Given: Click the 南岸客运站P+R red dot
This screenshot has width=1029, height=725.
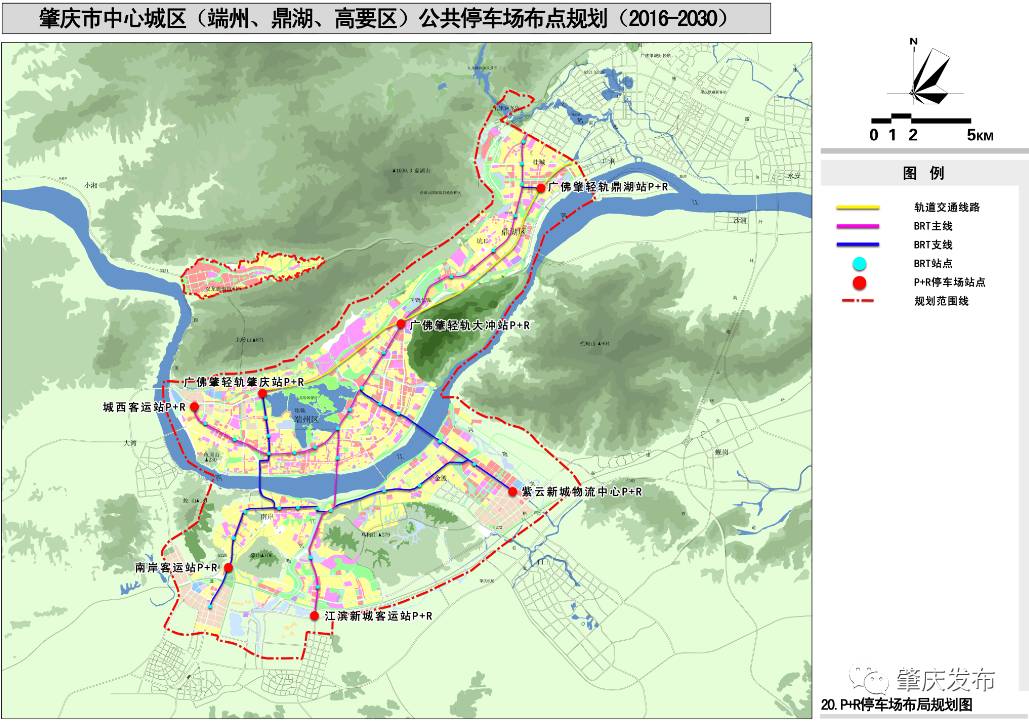Looking at the screenshot, I should pos(229,567).
